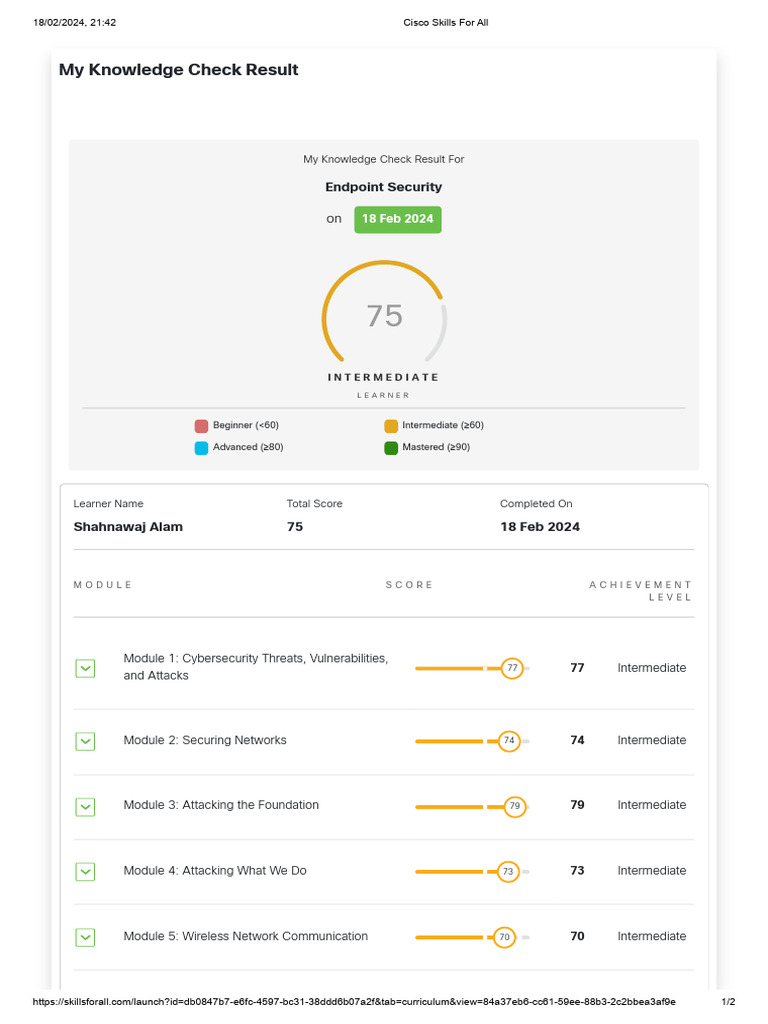Expand Module 1 Cybersecurity Threats chevron
Viewport: 768px width, 1024px height.
[x=85, y=668]
